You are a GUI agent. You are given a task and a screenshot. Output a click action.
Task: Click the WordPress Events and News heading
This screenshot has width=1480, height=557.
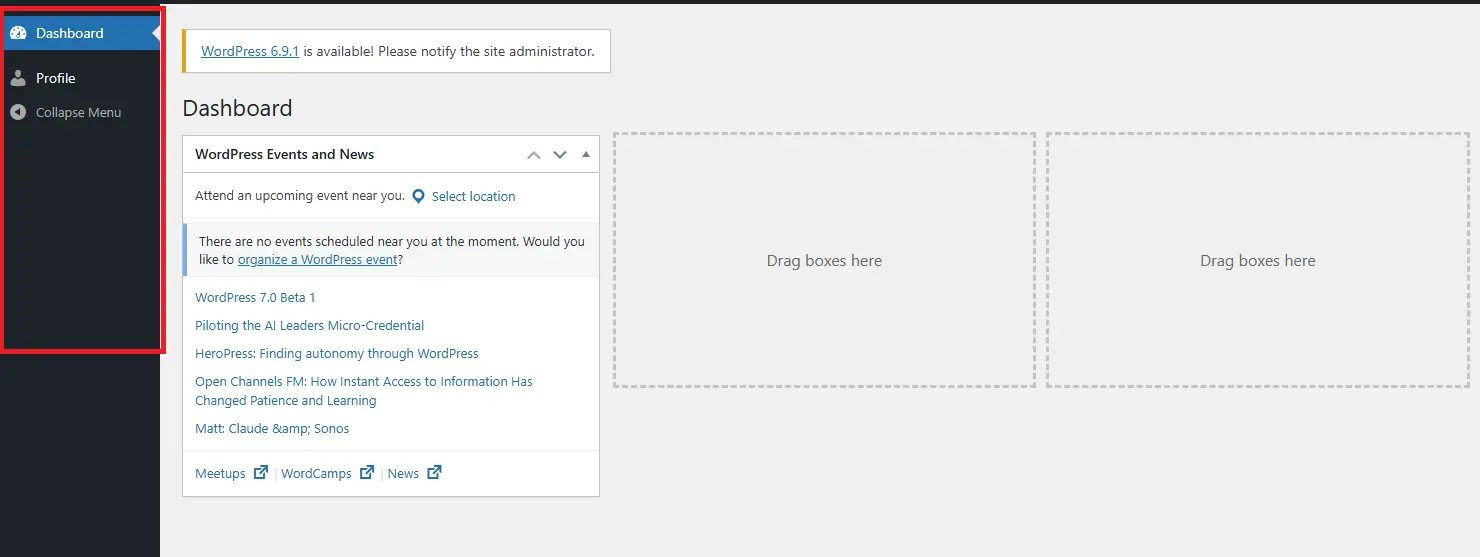(x=284, y=155)
